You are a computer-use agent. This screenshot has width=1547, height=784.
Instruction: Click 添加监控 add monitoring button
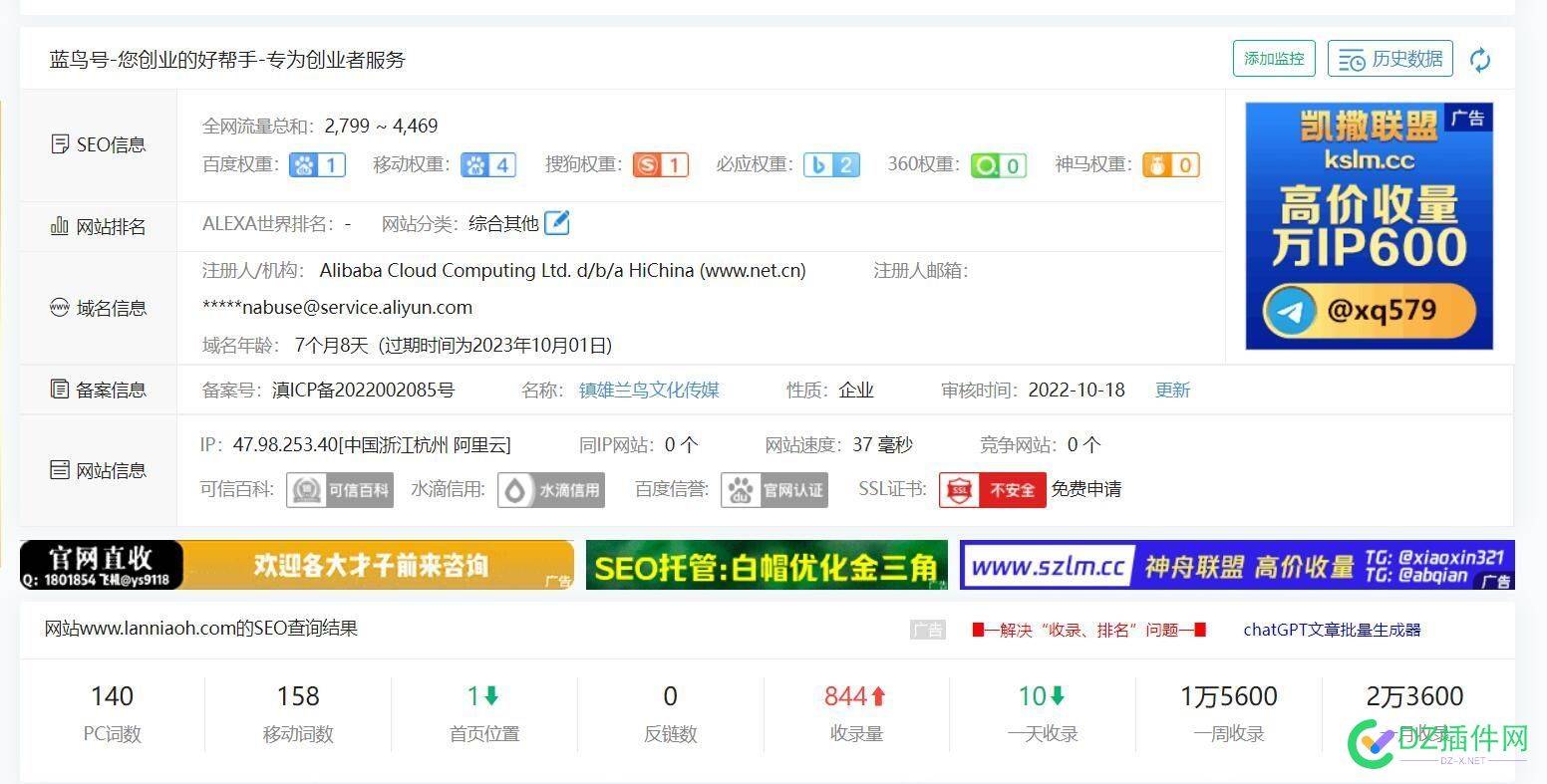(1274, 59)
